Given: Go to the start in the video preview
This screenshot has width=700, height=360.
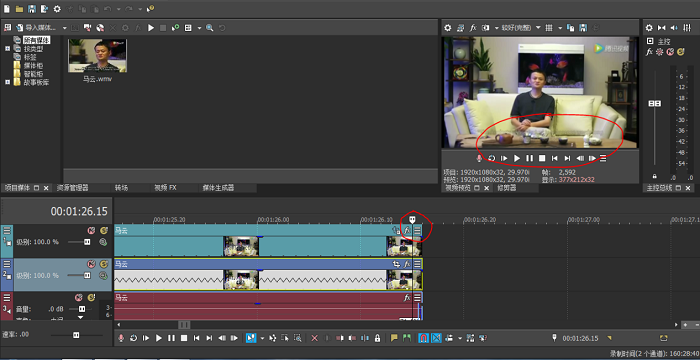Looking at the screenshot, I should [554, 158].
